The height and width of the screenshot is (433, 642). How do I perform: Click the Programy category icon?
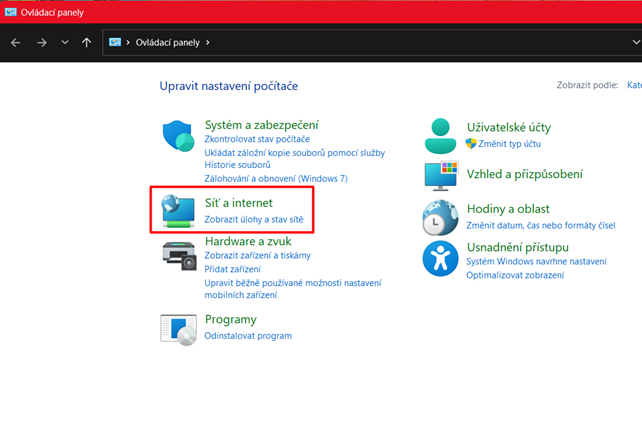(180, 328)
